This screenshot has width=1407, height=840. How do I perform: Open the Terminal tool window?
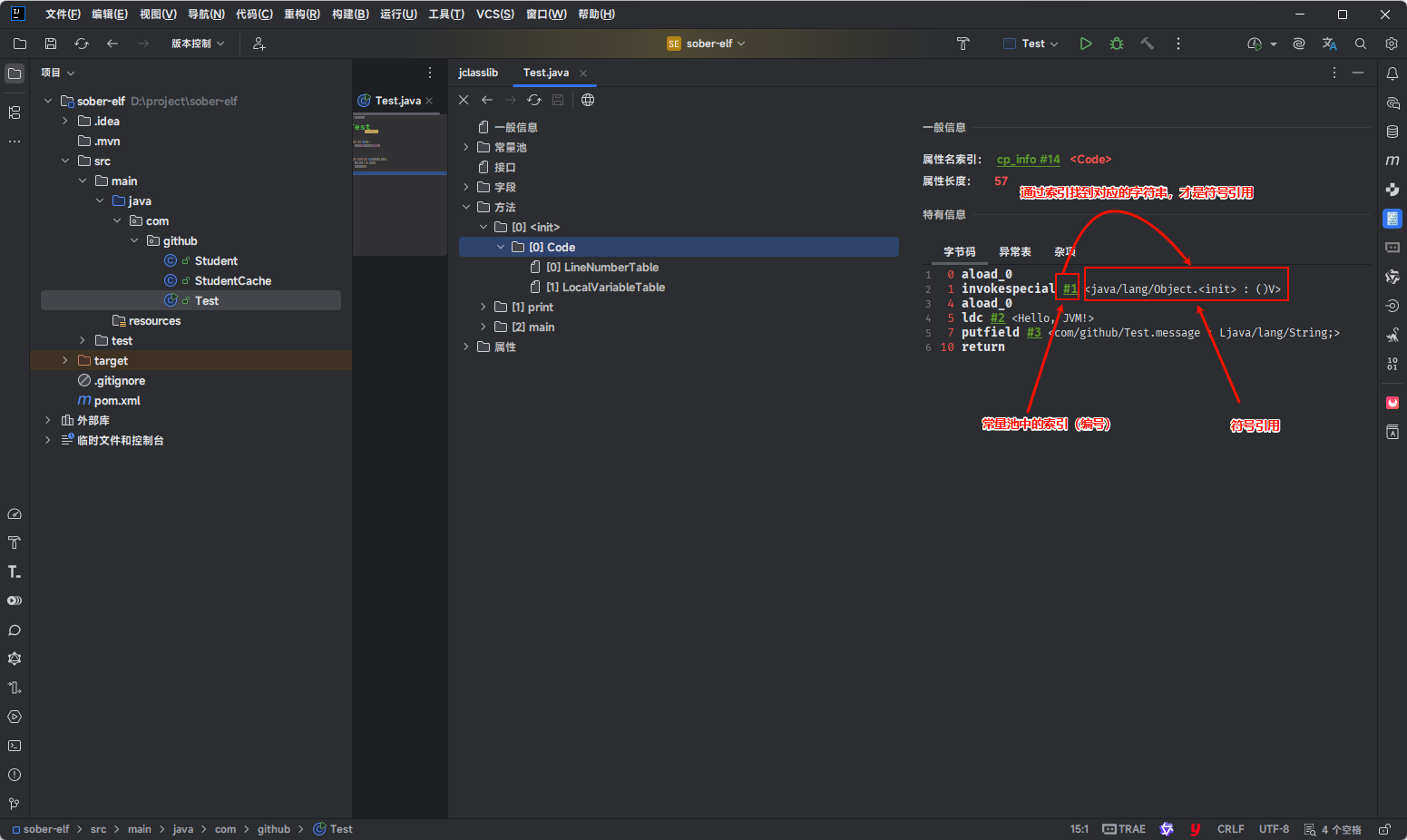click(x=15, y=746)
